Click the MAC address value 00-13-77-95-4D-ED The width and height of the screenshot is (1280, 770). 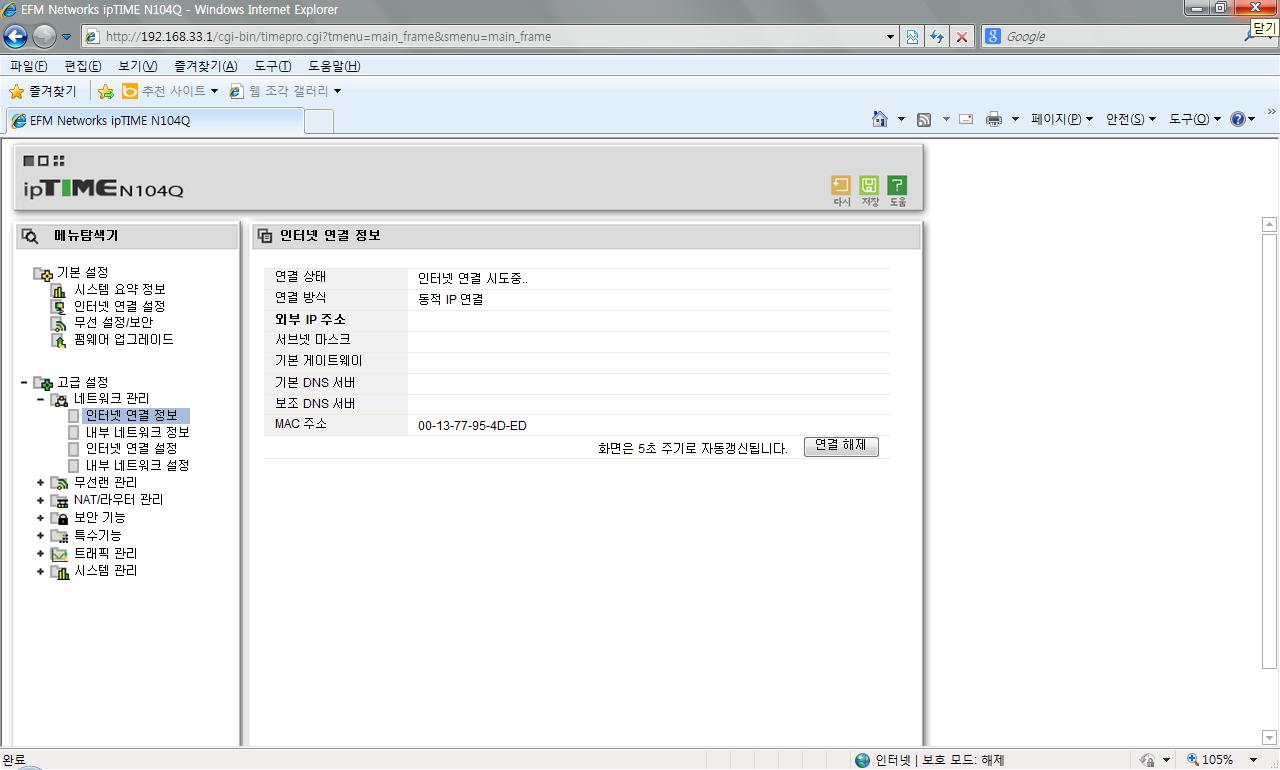point(472,426)
